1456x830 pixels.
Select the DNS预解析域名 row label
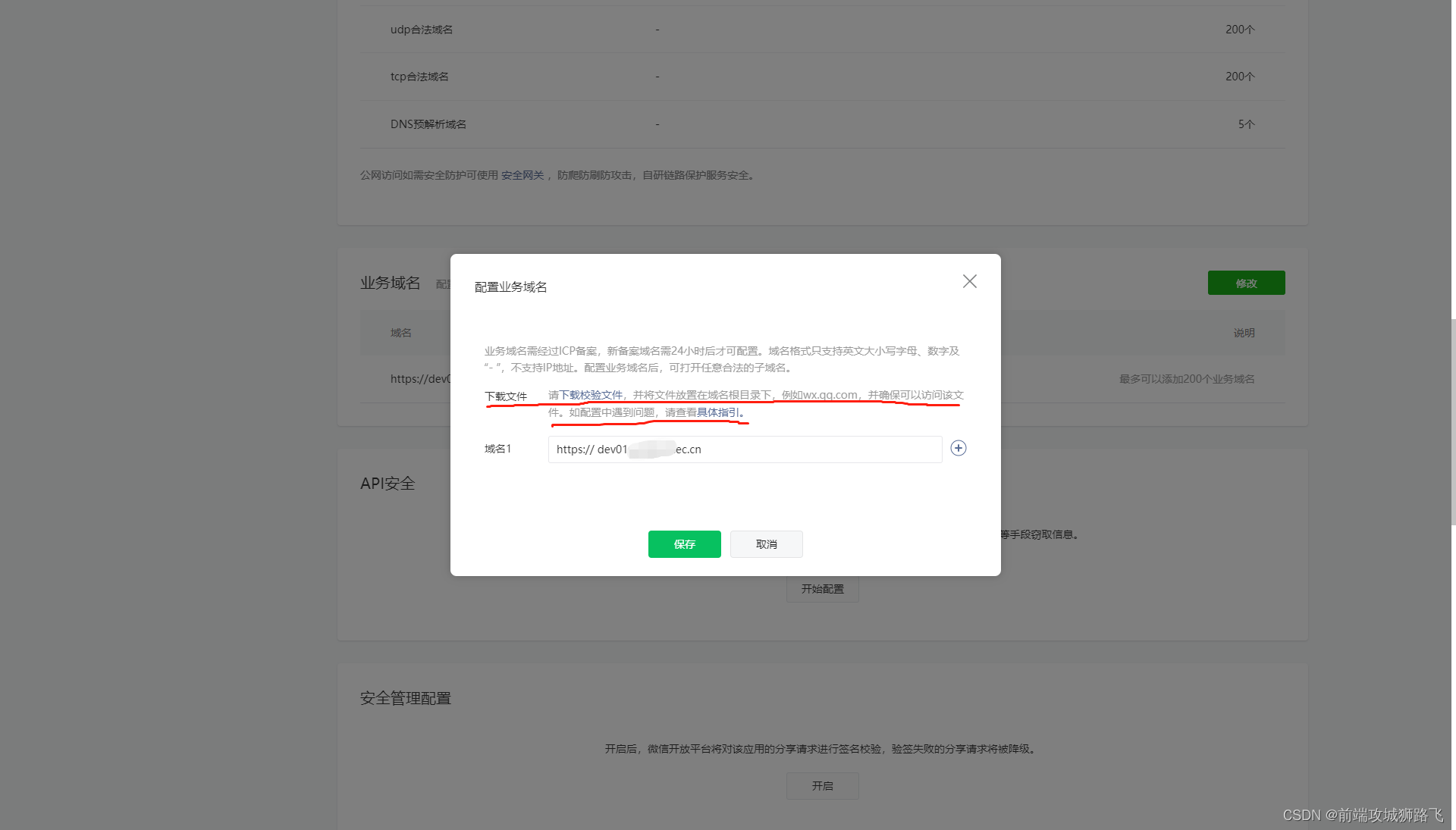428,124
